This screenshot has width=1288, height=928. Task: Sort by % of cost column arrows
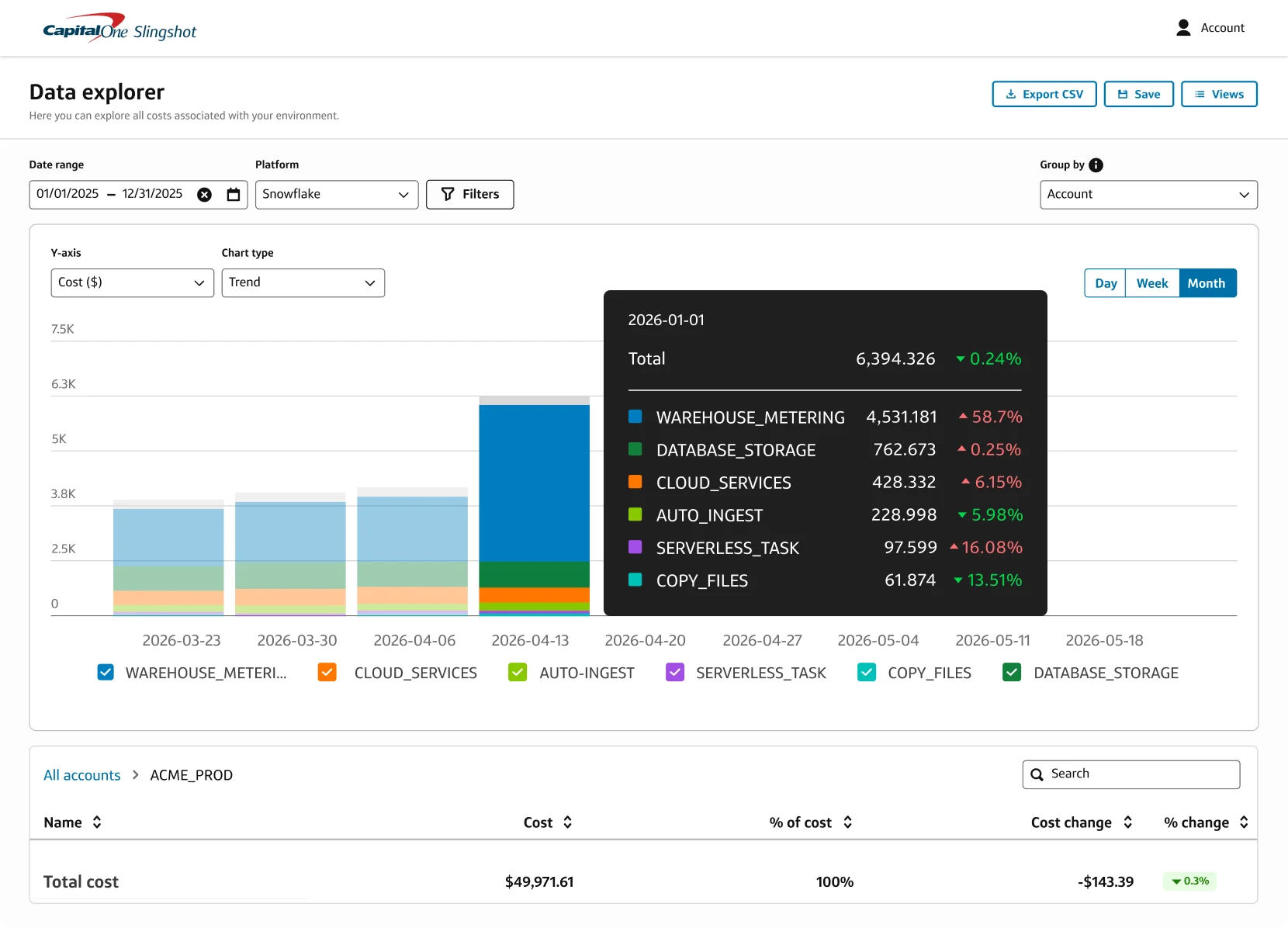point(848,822)
